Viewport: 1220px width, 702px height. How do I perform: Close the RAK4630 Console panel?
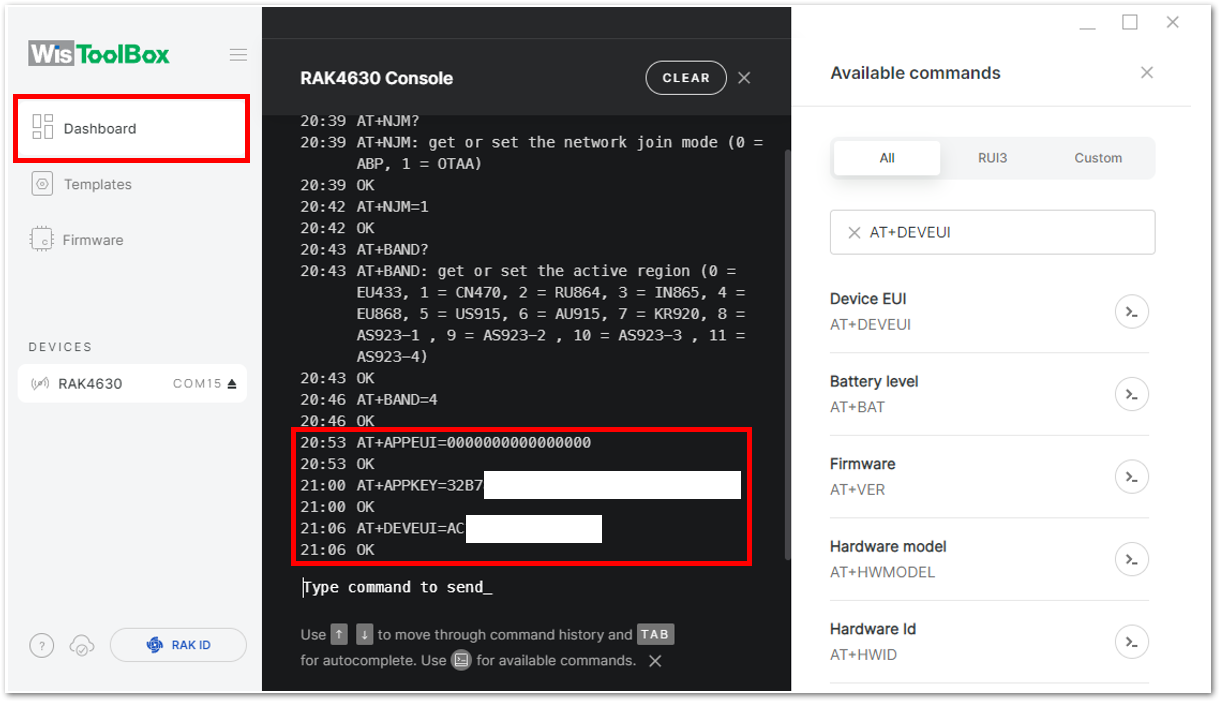click(744, 78)
